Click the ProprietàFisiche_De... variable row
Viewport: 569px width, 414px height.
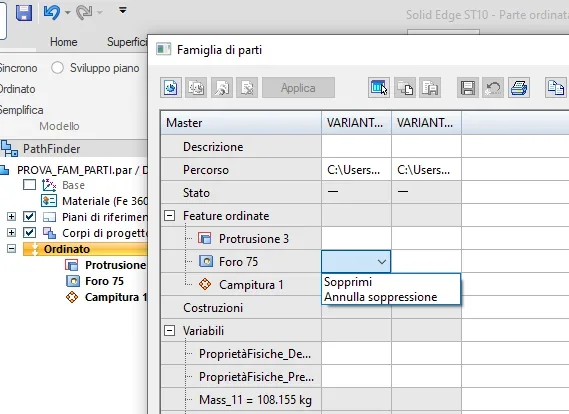pyautogui.click(x=255, y=354)
